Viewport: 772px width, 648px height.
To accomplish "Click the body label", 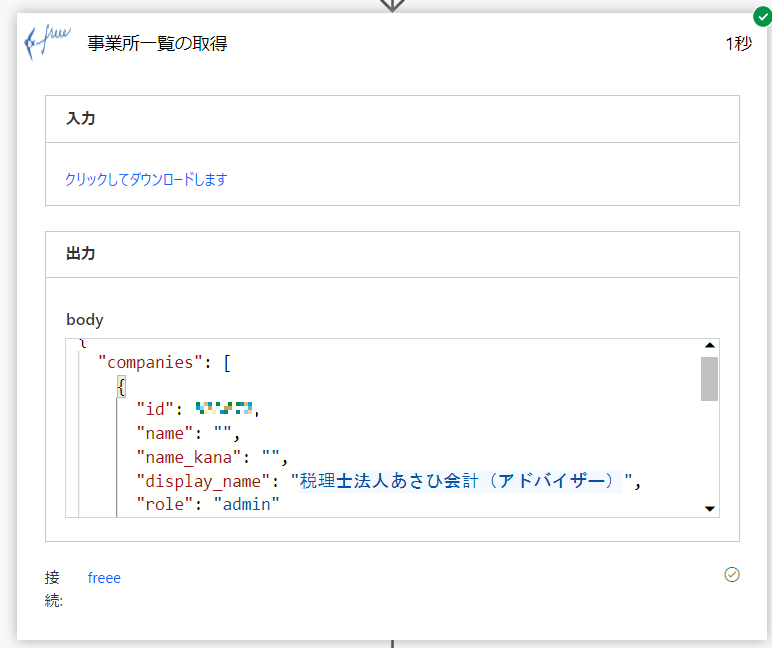I will (85, 320).
